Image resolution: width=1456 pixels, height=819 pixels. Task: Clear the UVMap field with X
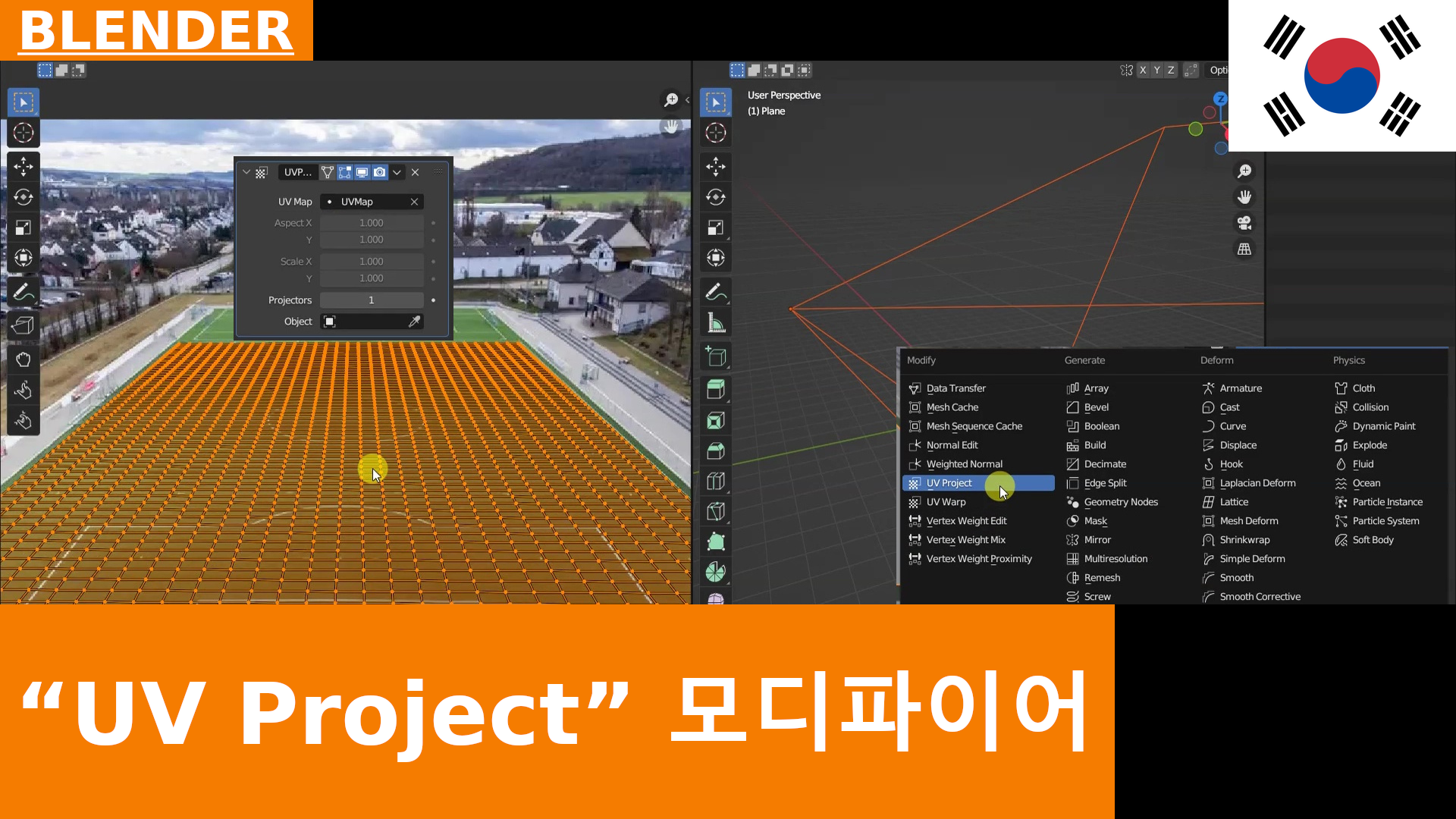click(x=414, y=202)
